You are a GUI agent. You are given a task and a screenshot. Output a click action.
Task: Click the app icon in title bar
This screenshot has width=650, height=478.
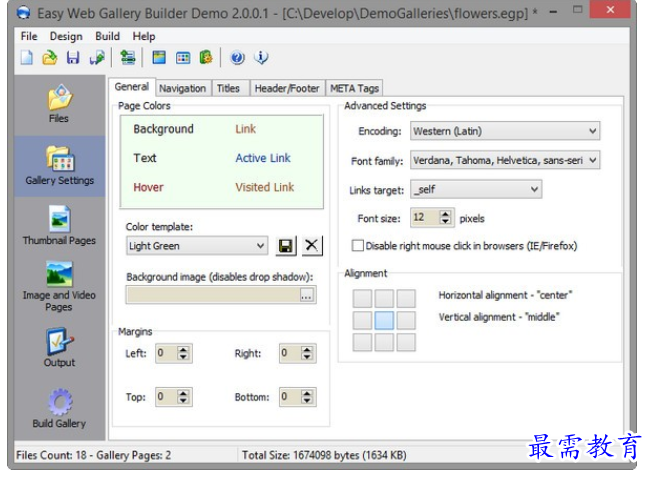tap(24, 13)
